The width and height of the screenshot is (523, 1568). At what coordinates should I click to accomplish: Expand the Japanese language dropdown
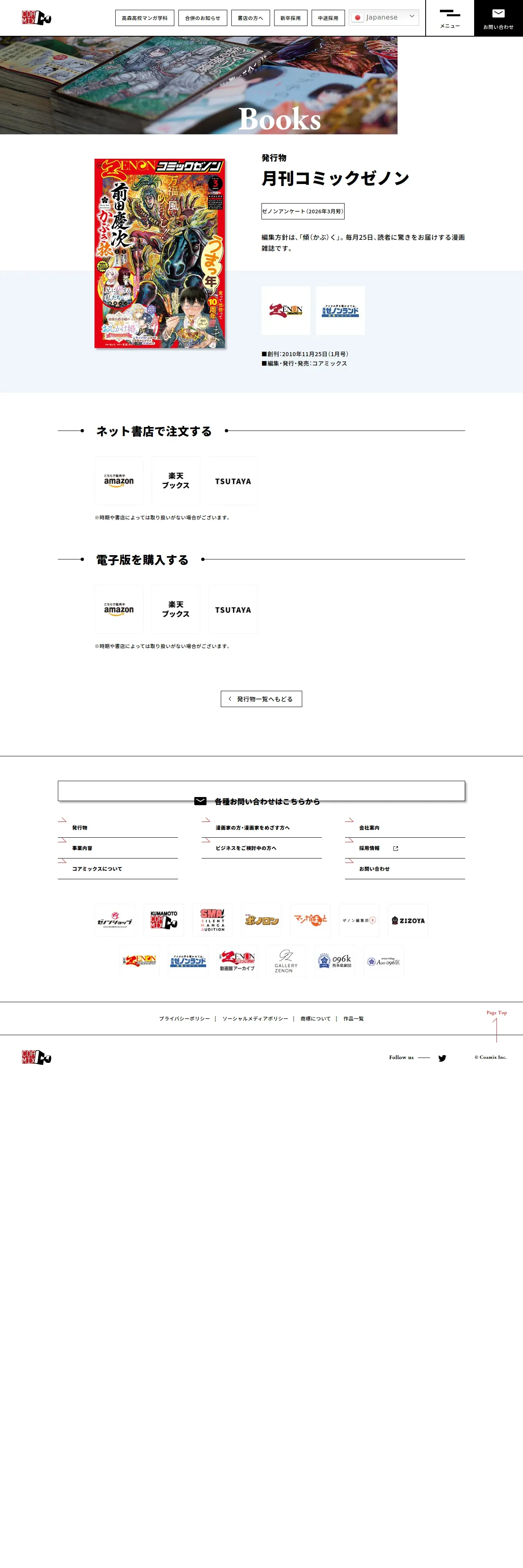point(384,17)
